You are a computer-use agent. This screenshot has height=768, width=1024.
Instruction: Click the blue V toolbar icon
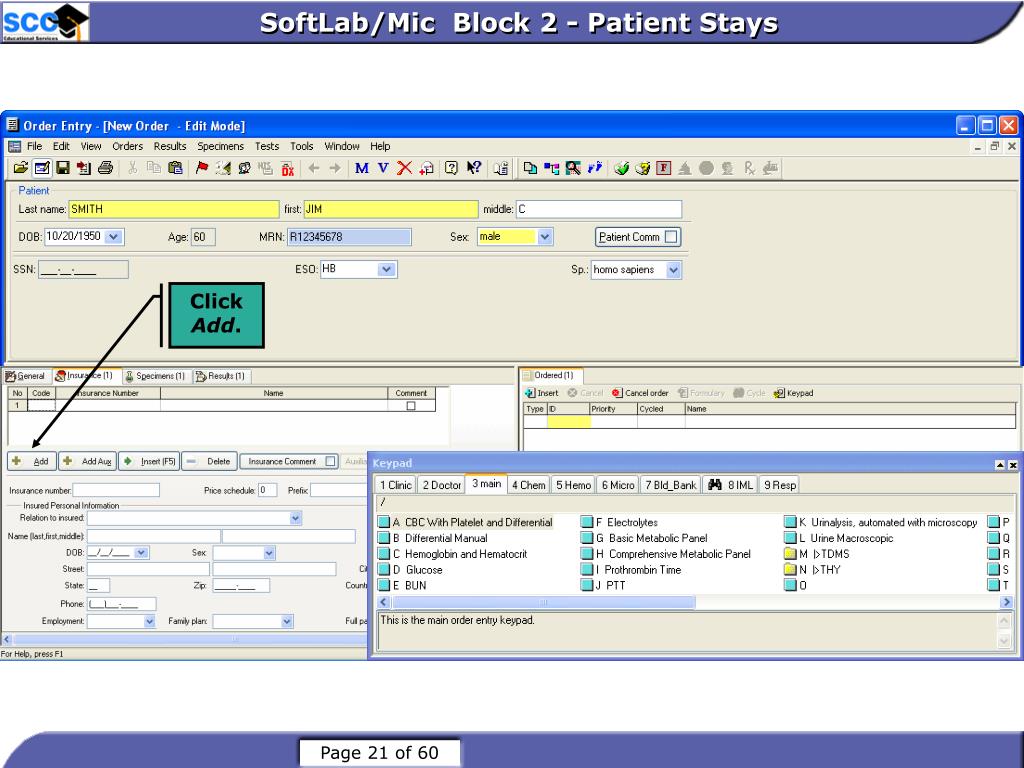pos(383,168)
